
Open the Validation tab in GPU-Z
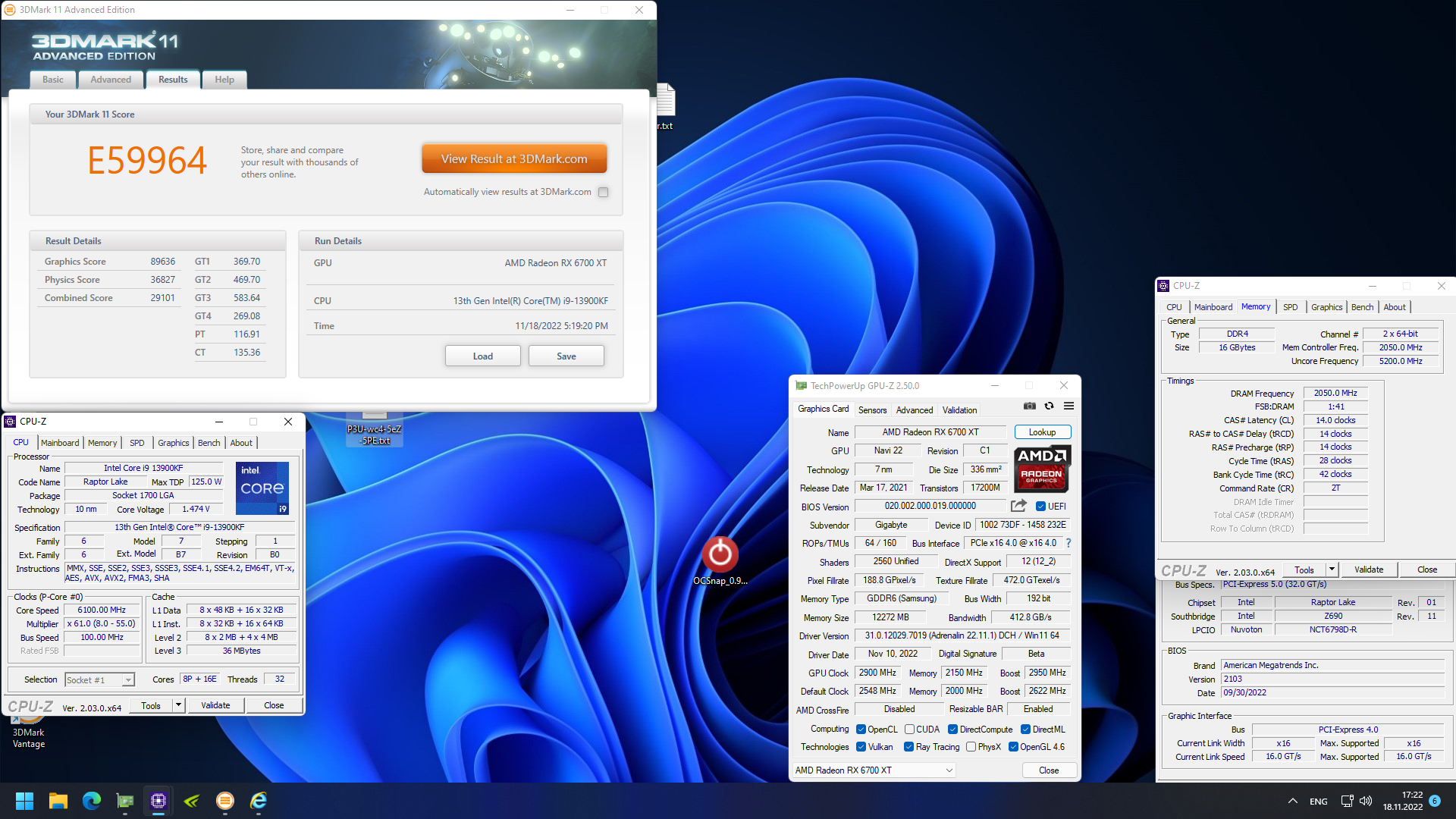959,410
